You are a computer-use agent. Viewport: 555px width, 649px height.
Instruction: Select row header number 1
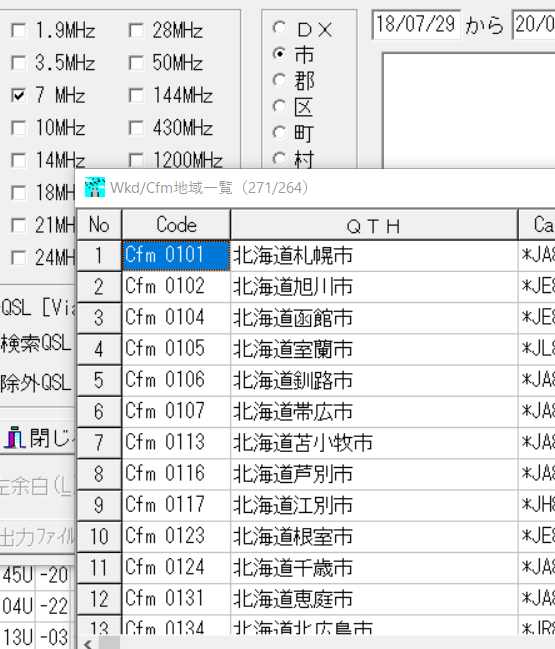[99, 255]
